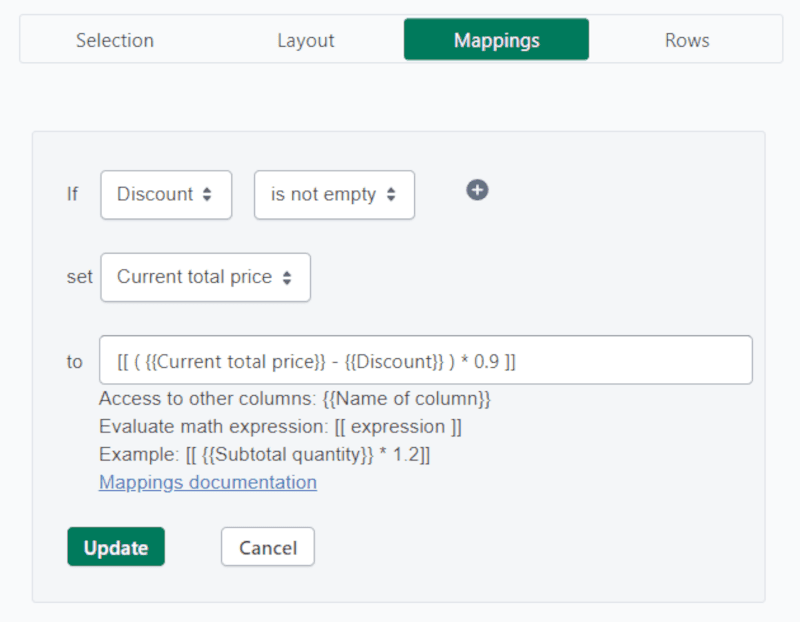Image resolution: width=800 pixels, height=622 pixels.
Task: Open the Mappings documentation link
Action: [x=208, y=482]
